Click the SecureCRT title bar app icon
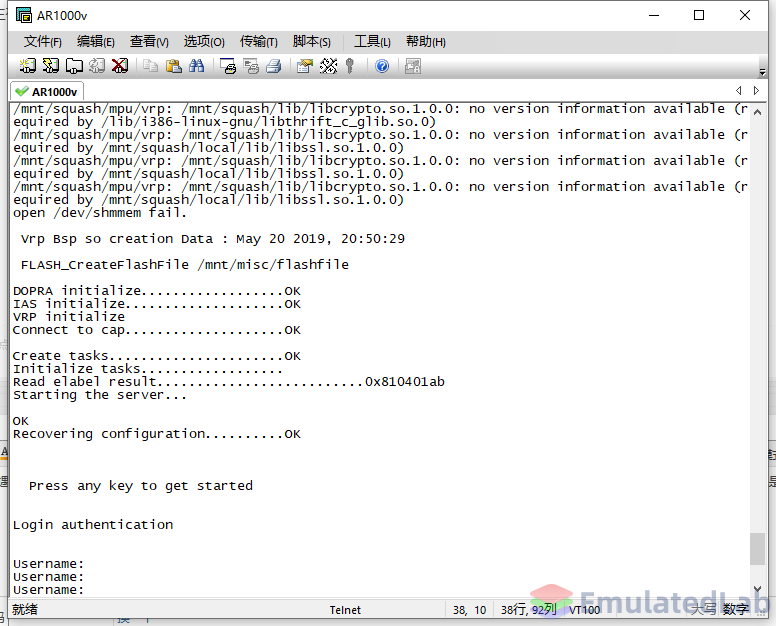 pos(23,15)
